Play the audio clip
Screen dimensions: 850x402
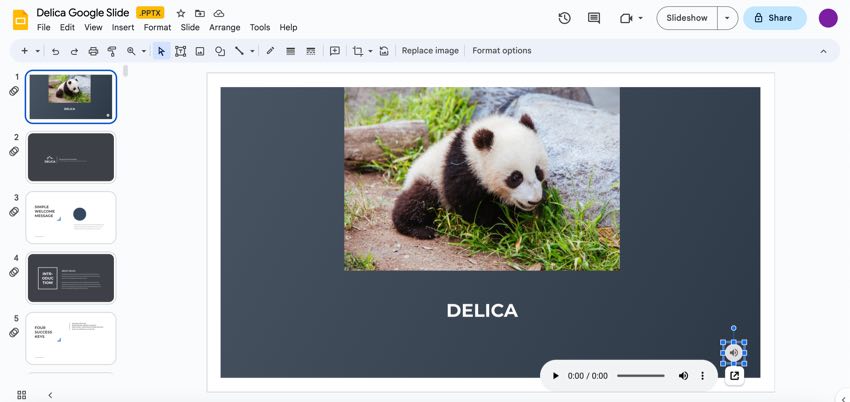click(x=555, y=375)
